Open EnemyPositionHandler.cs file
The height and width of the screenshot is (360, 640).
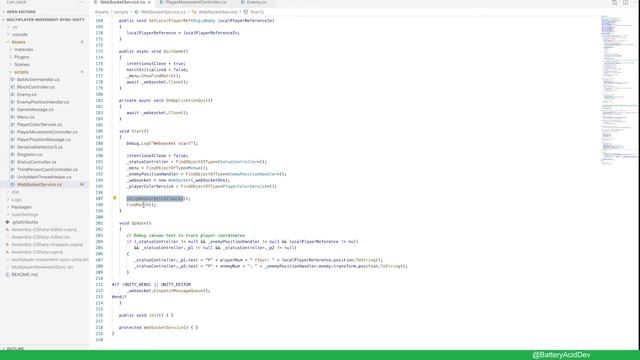43,102
